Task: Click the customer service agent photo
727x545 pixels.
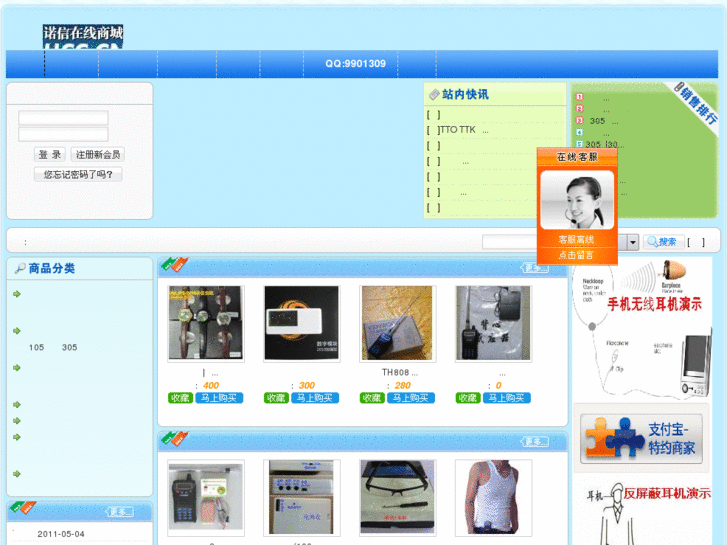Action: 577,199
